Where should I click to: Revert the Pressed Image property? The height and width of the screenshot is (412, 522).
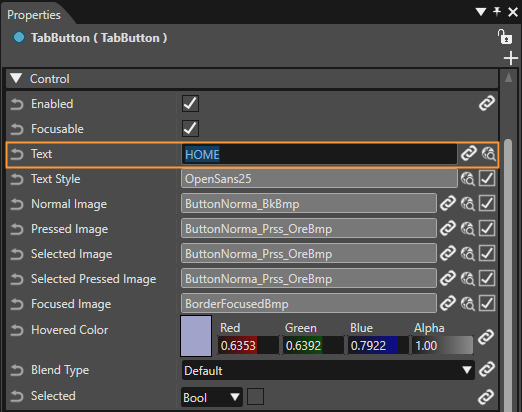17,229
